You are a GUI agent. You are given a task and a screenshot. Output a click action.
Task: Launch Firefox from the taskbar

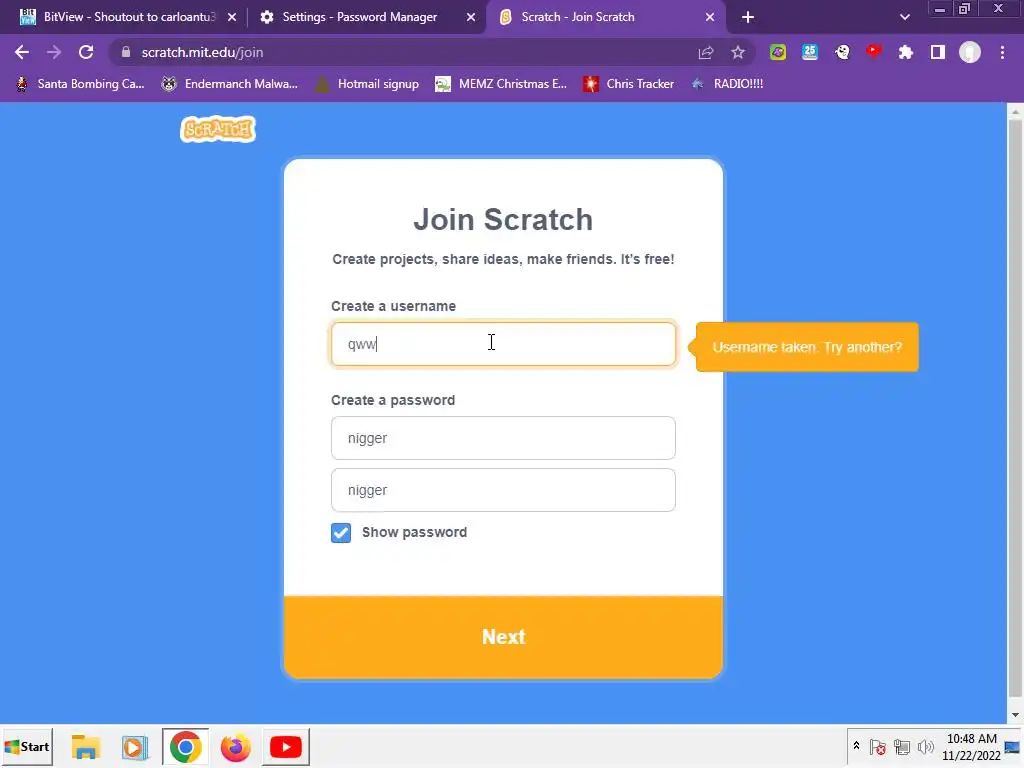[x=236, y=746]
